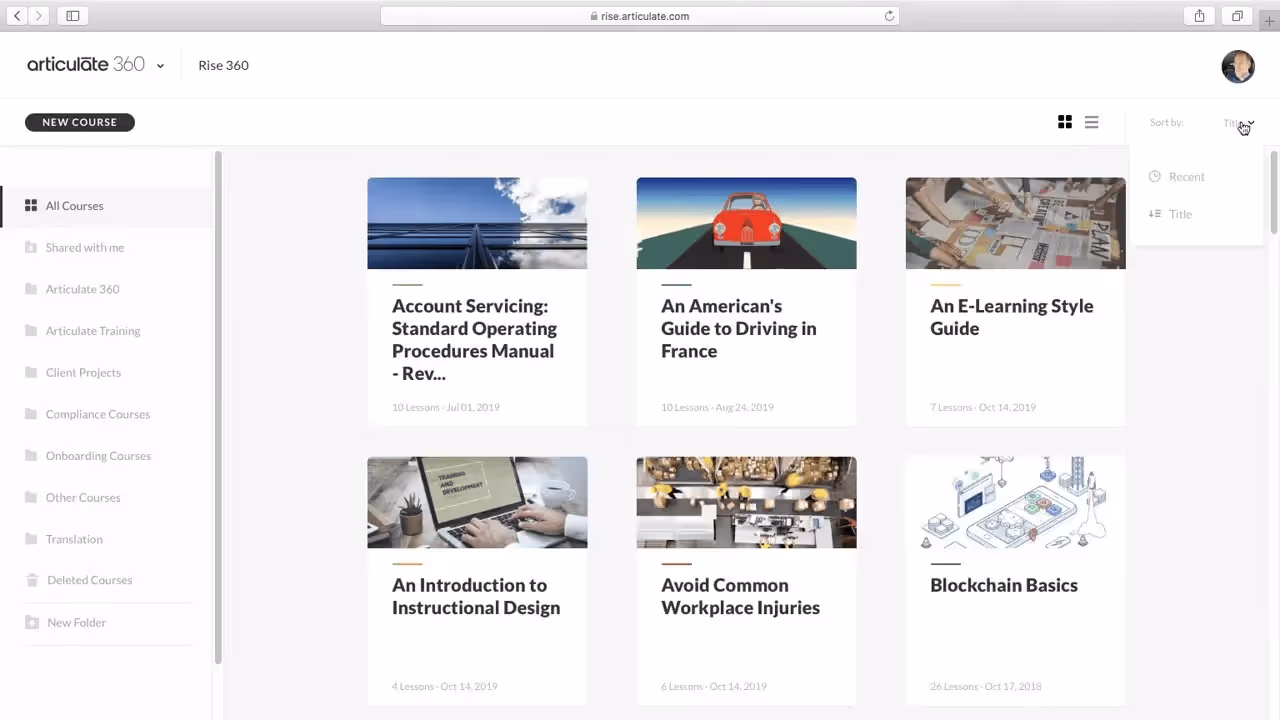Toggle the Safari sidebar button

pyautogui.click(x=73, y=16)
